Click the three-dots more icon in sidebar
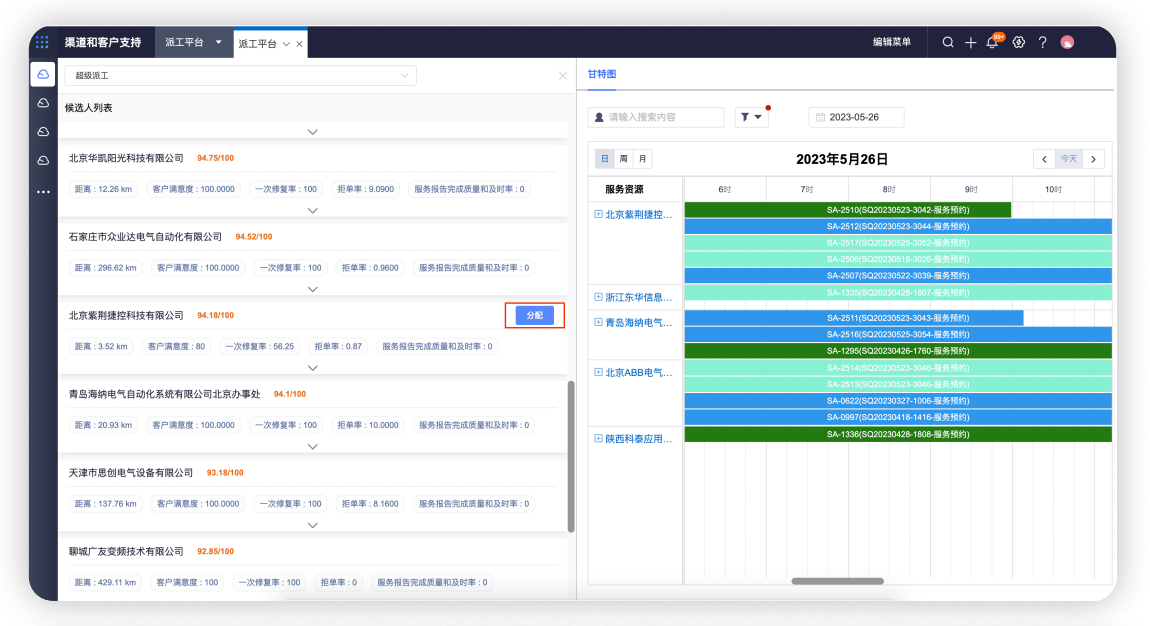The image size is (1150, 626). (43, 191)
